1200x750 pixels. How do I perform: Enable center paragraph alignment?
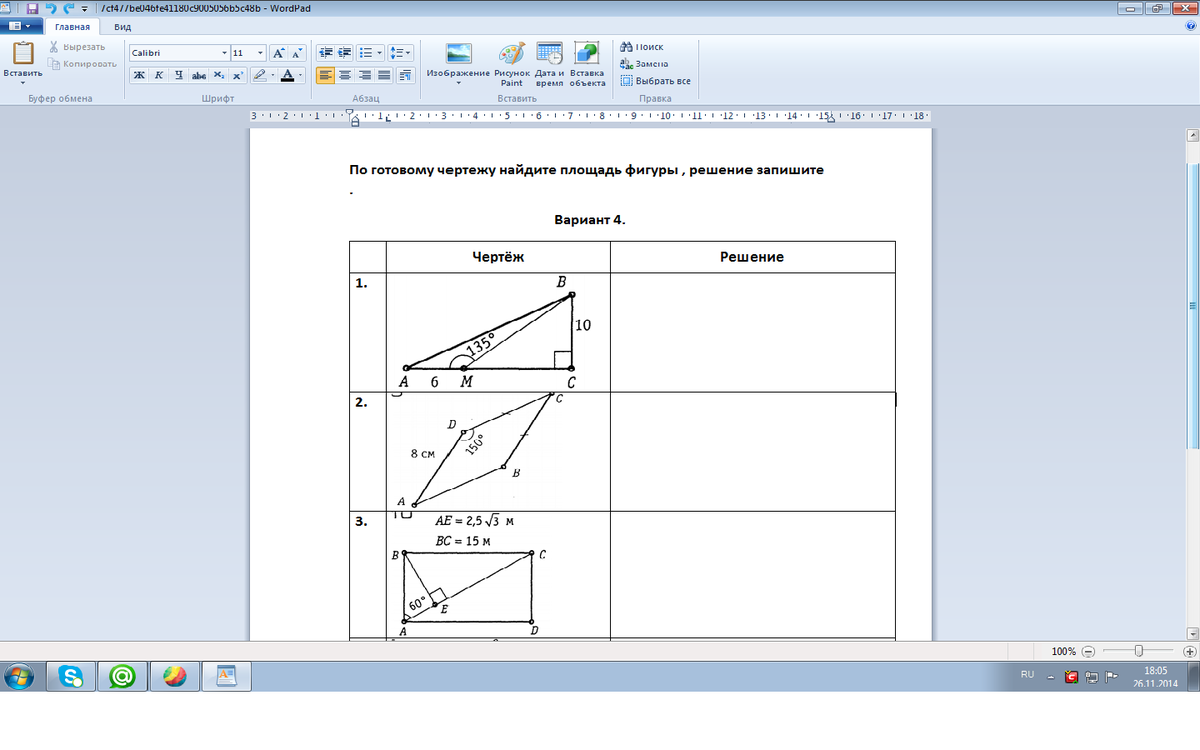coord(345,75)
